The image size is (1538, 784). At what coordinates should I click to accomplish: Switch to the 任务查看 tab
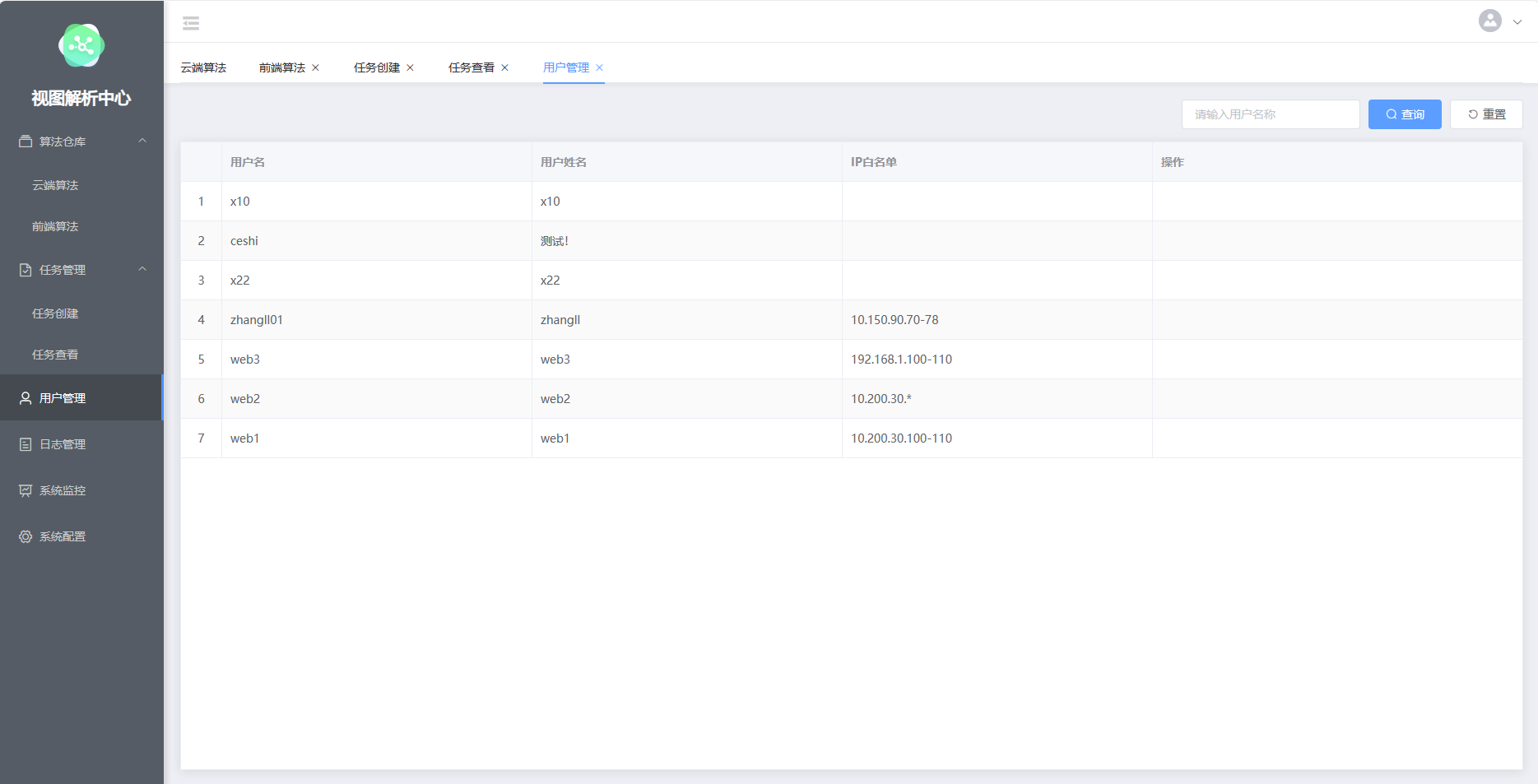tap(472, 67)
